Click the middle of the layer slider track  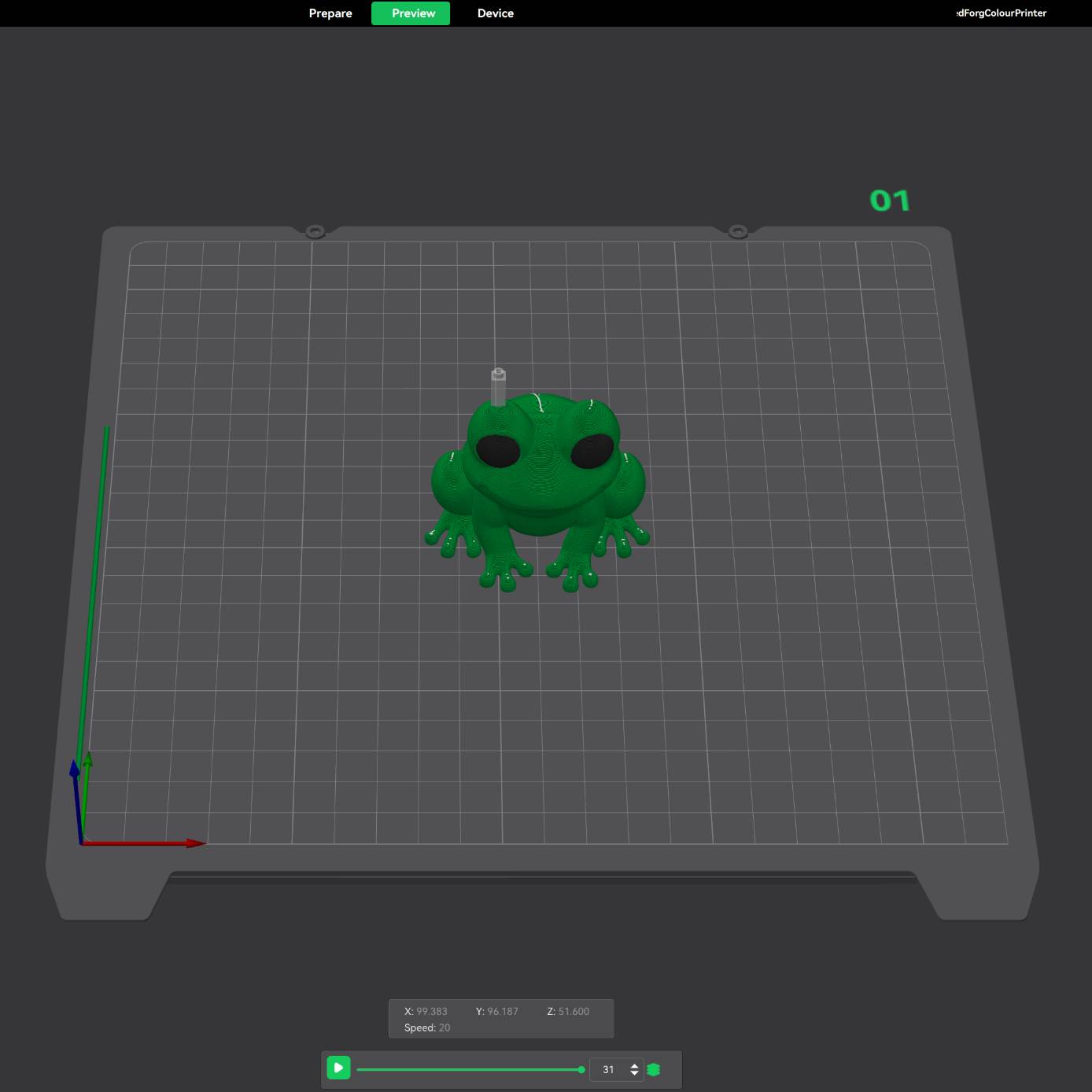469,1070
